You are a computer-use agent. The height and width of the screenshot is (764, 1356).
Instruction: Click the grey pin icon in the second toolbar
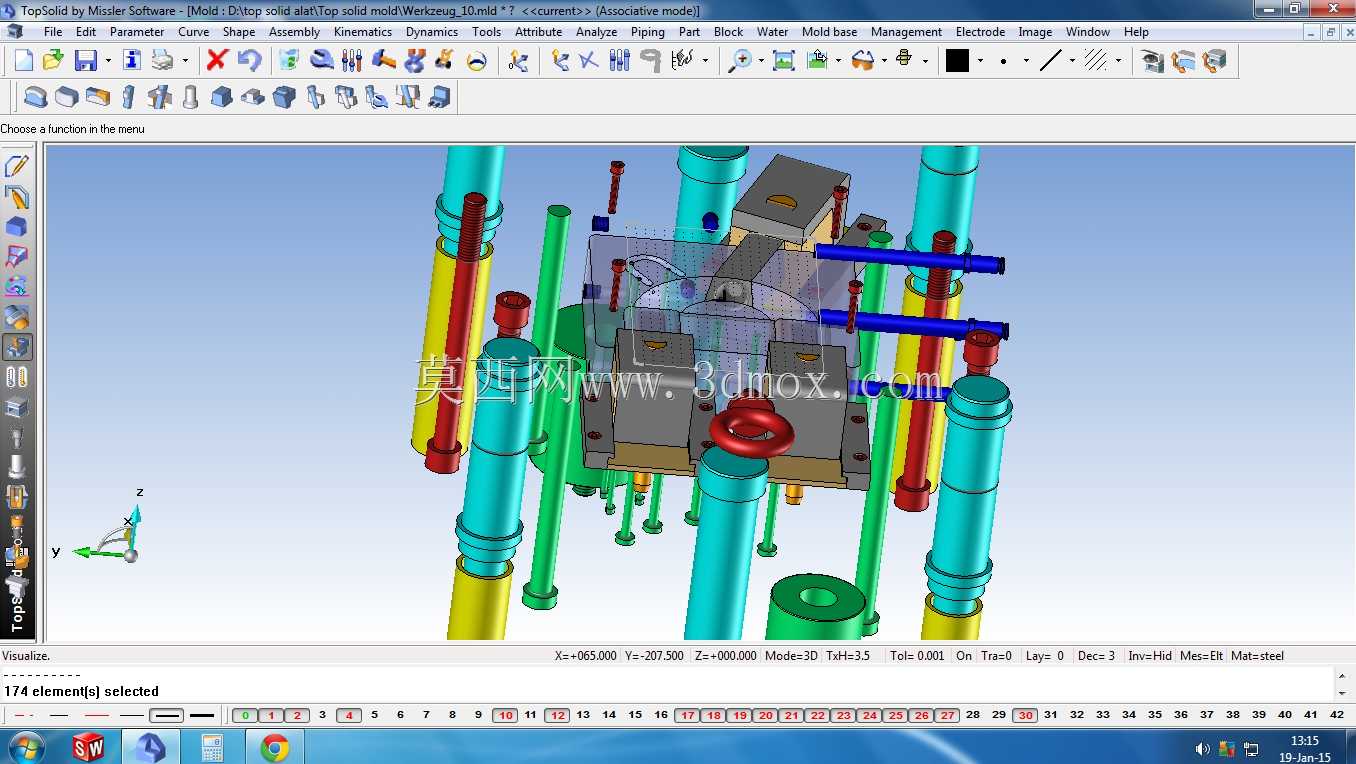(190, 97)
